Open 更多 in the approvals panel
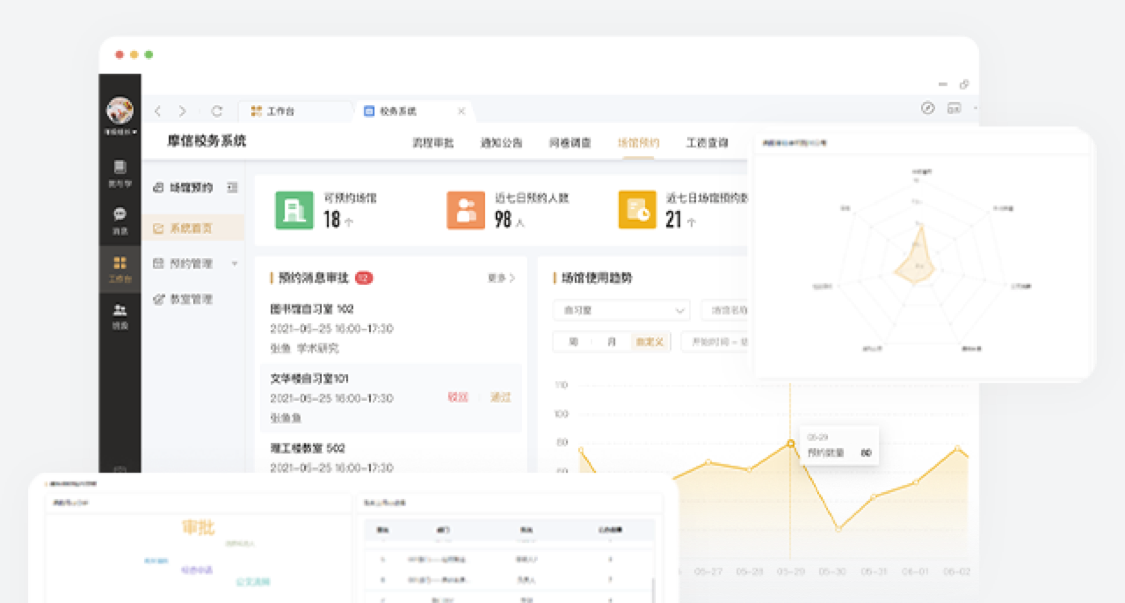1125x603 pixels. click(x=502, y=278)
